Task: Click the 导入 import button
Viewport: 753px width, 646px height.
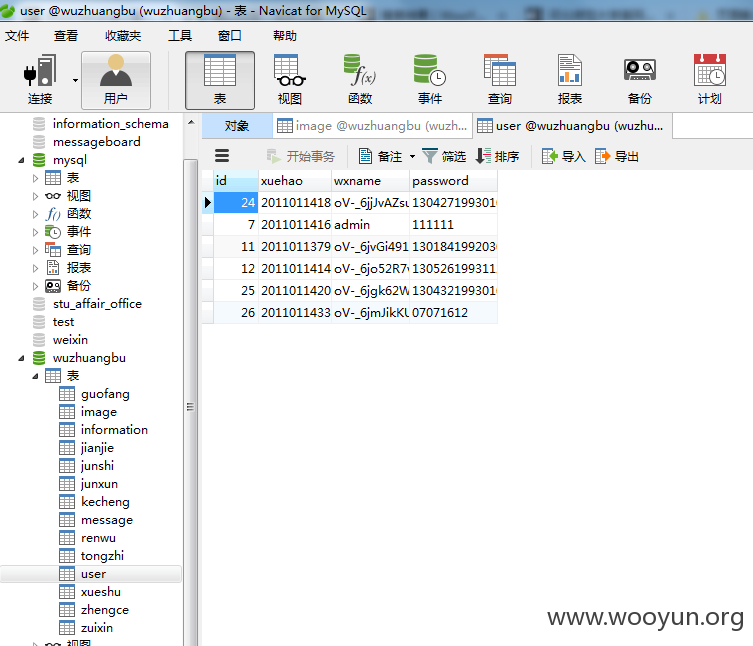Action: click(x=564, y=156)
